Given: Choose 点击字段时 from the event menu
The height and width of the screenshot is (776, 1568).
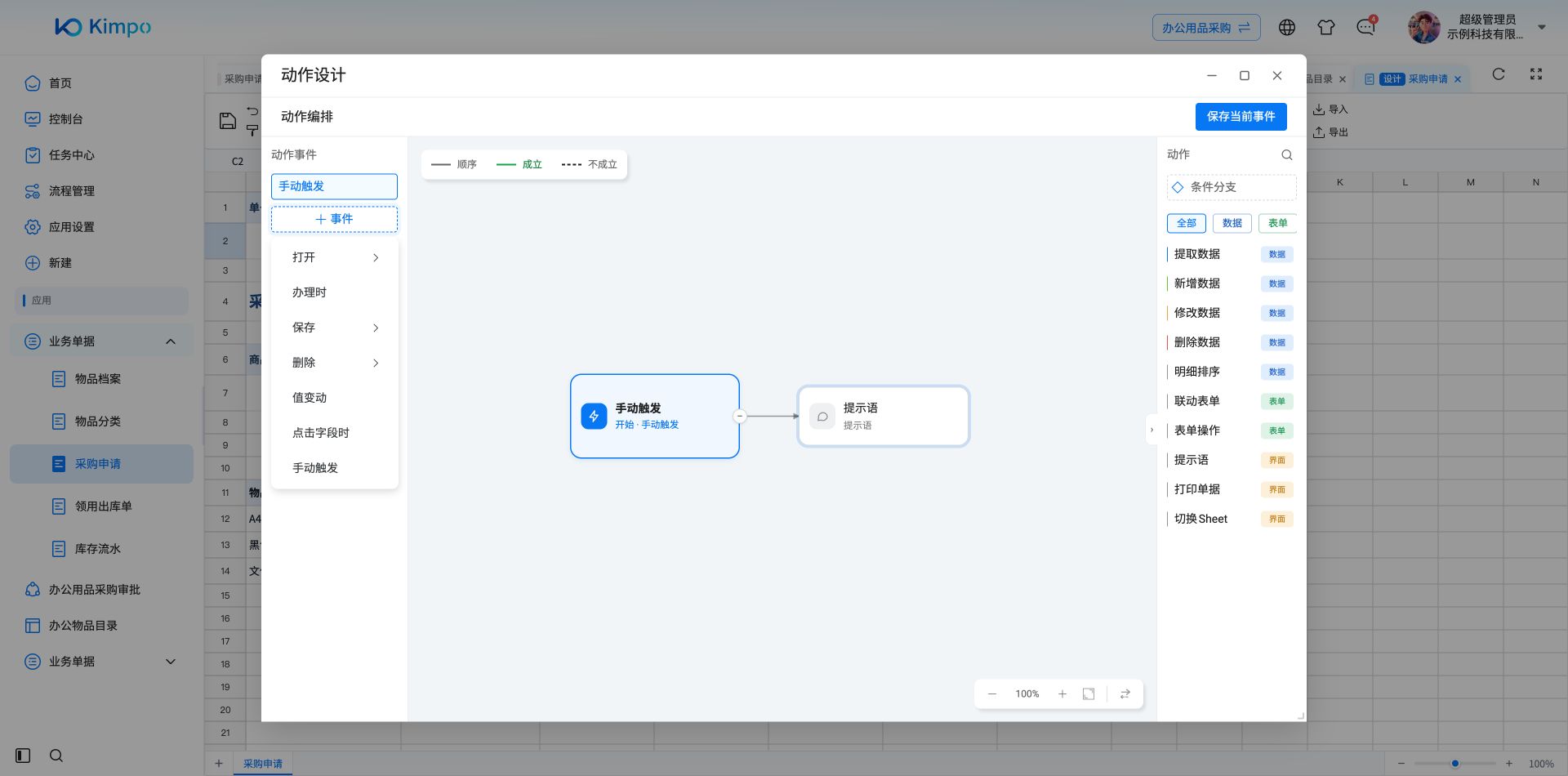Looking at the screenshot, I should click(x=334, y=433).
